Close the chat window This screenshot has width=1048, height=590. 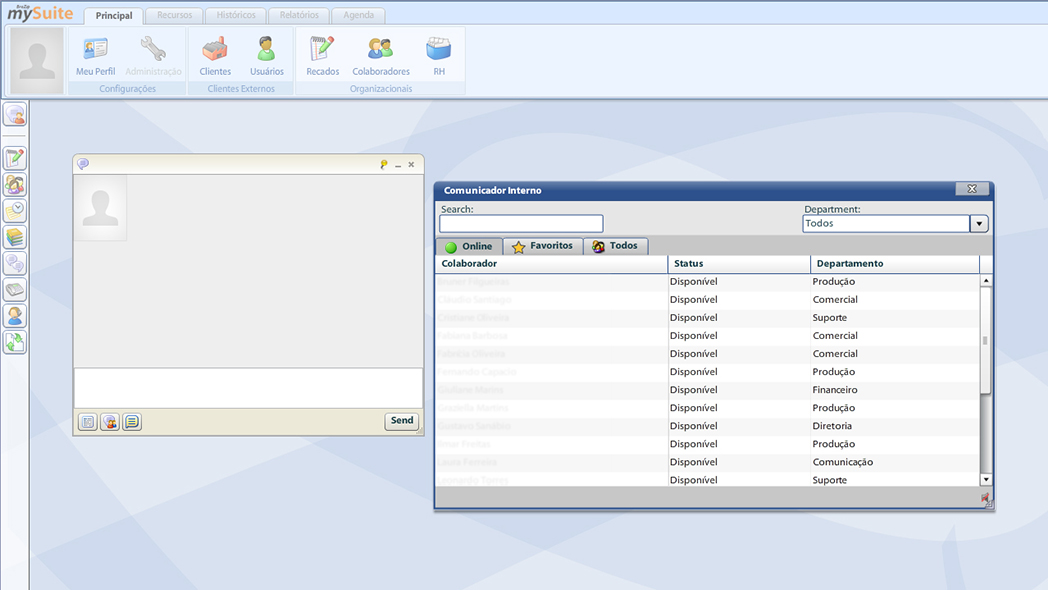(x=411, y=164)
